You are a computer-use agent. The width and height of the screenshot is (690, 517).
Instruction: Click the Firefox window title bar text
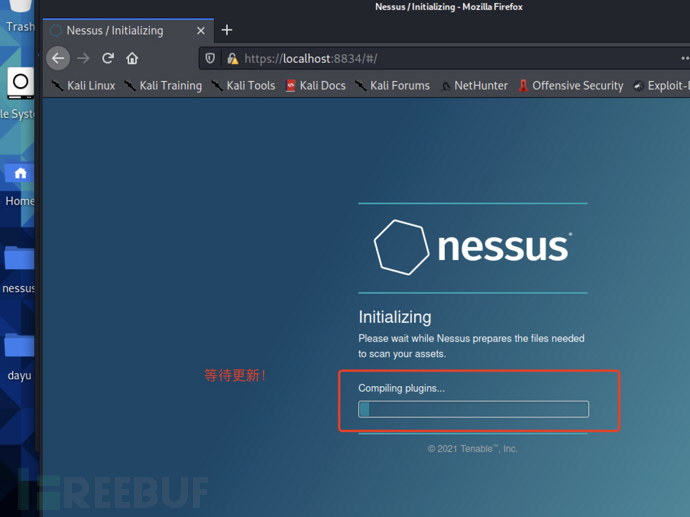tap(449, 7)
